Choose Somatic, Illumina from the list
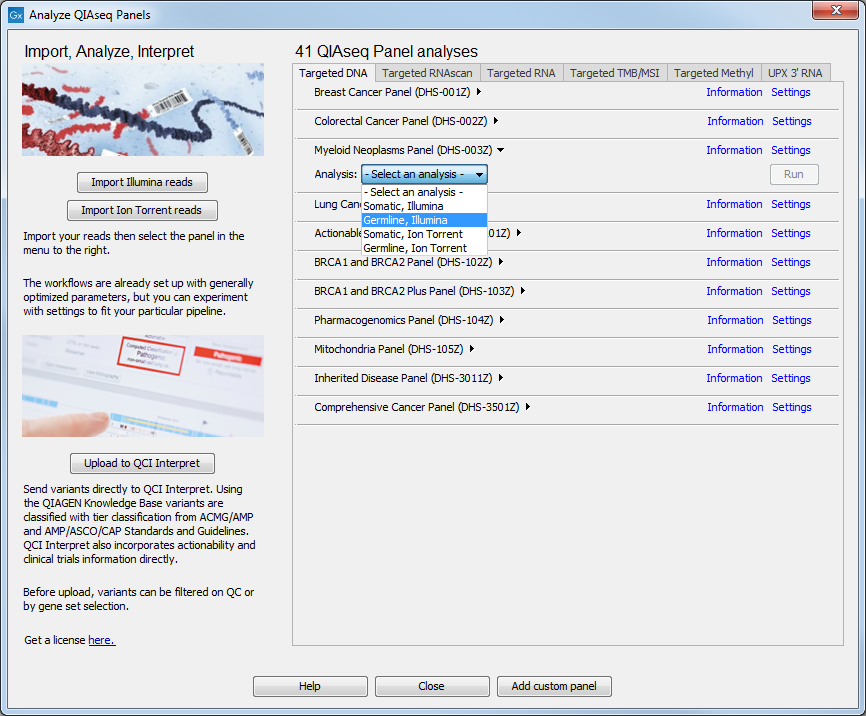This screenshot has width=866, height=716. click(x=424, y=206)
